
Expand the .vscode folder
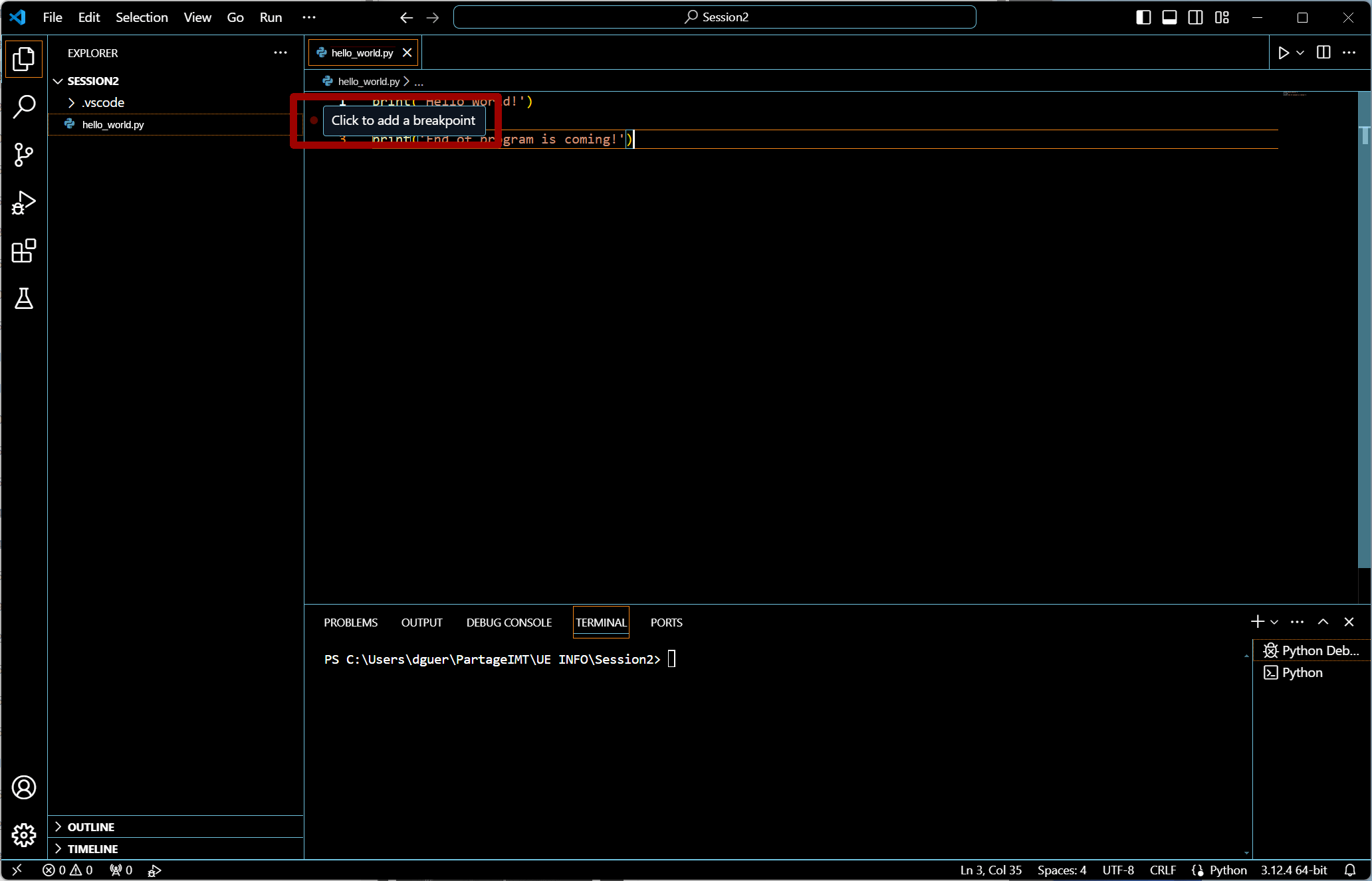click(103, 102)
